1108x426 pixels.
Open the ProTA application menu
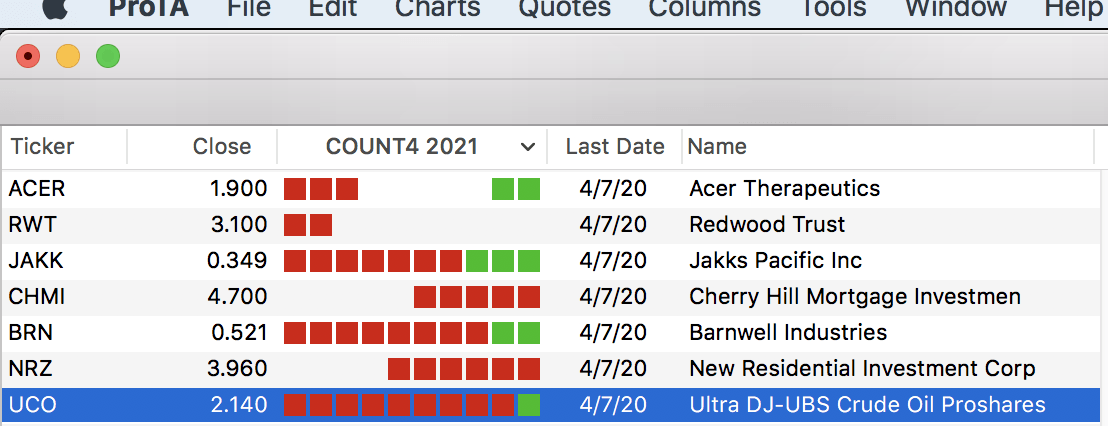coord(148,7)
